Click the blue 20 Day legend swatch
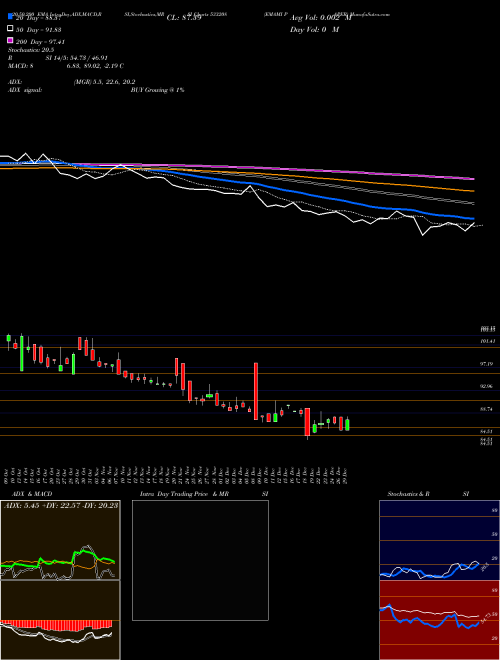The height and width of the screenshot is (660, 500). [x=10, y=17]
